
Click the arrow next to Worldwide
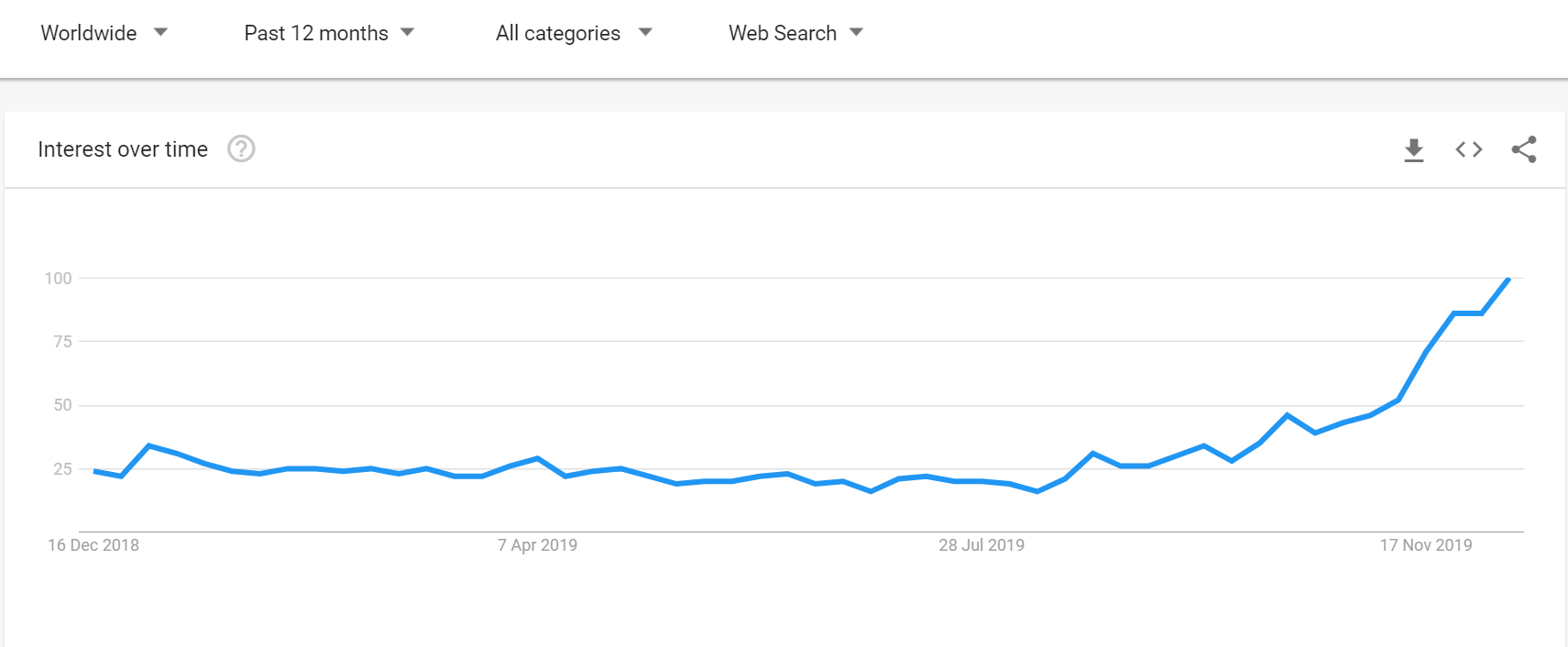[x=161, y=32]
